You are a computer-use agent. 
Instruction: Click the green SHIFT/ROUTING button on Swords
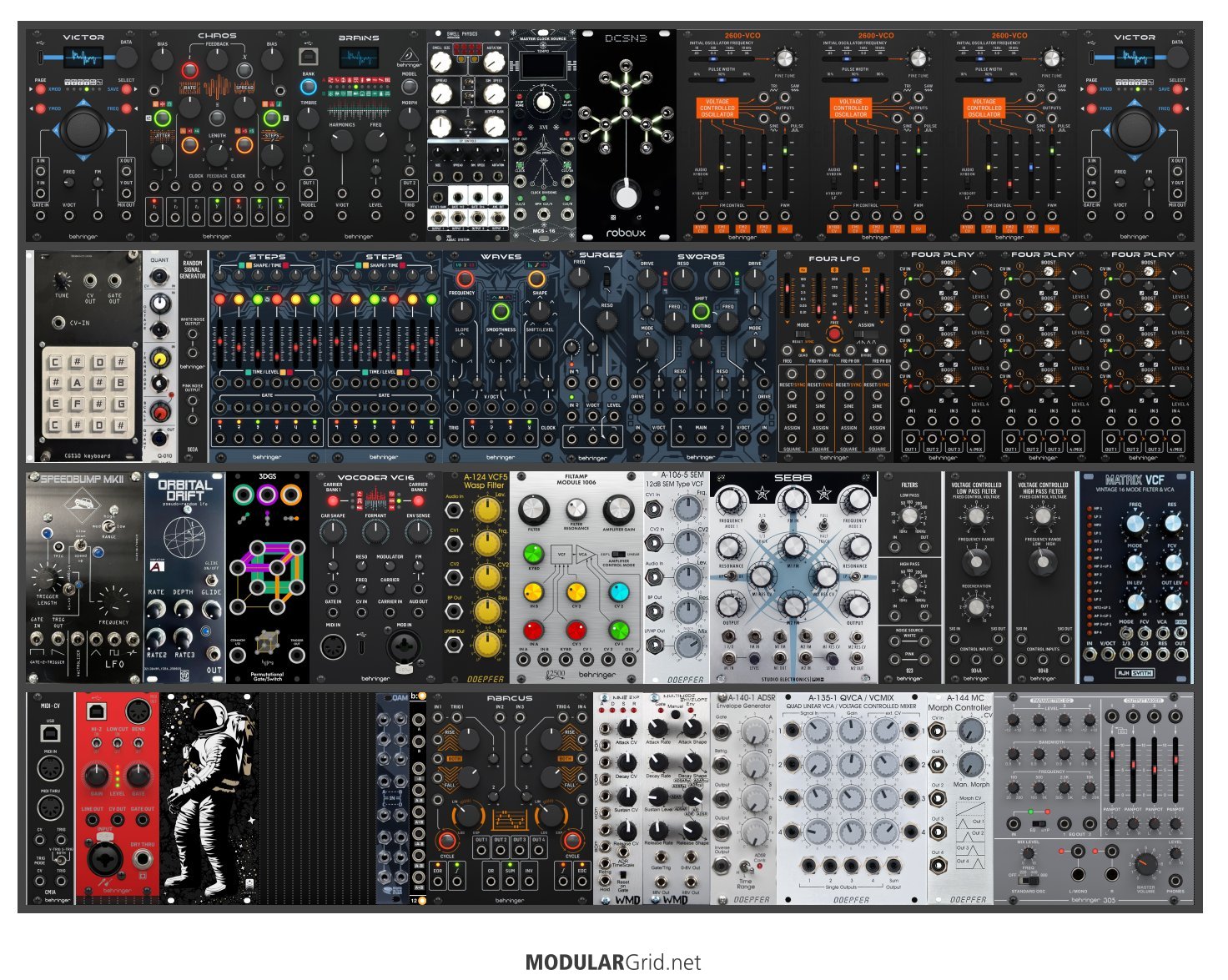[x=701, y=311]
